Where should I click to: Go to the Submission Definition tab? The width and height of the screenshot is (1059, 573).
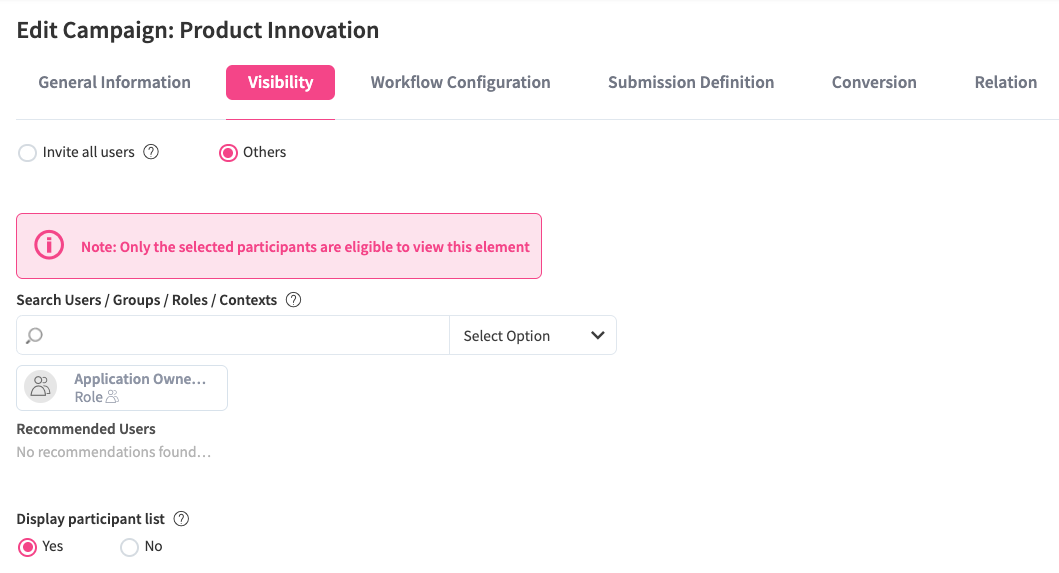coord(691,82)
